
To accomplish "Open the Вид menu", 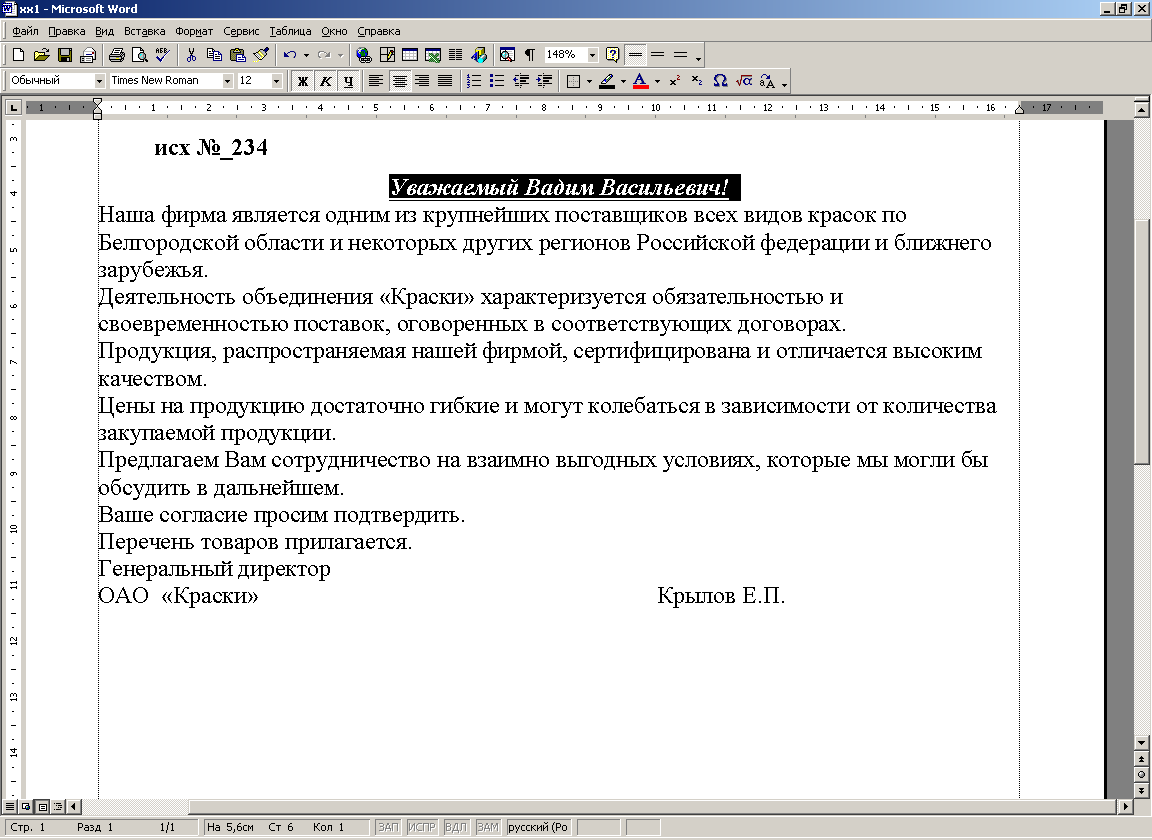I will [x=104, y=31].
